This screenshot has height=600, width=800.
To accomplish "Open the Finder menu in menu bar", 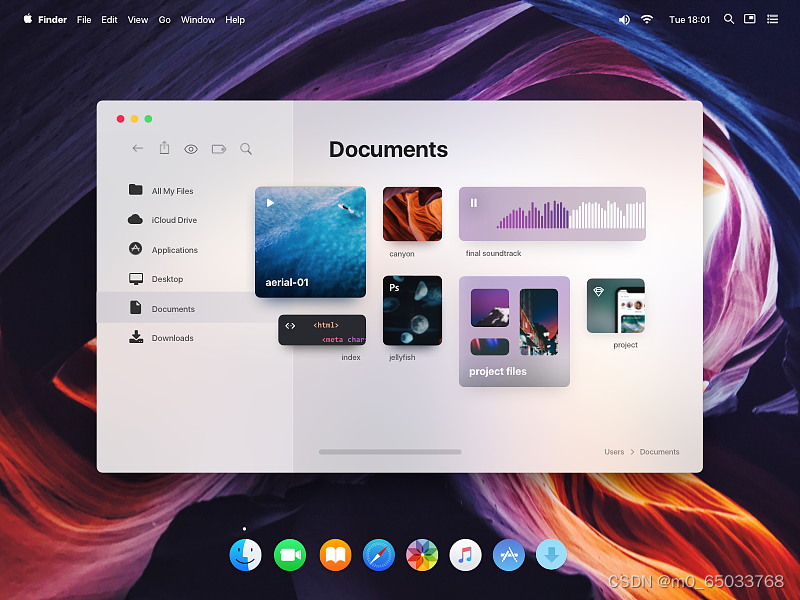I will point(53,19).
